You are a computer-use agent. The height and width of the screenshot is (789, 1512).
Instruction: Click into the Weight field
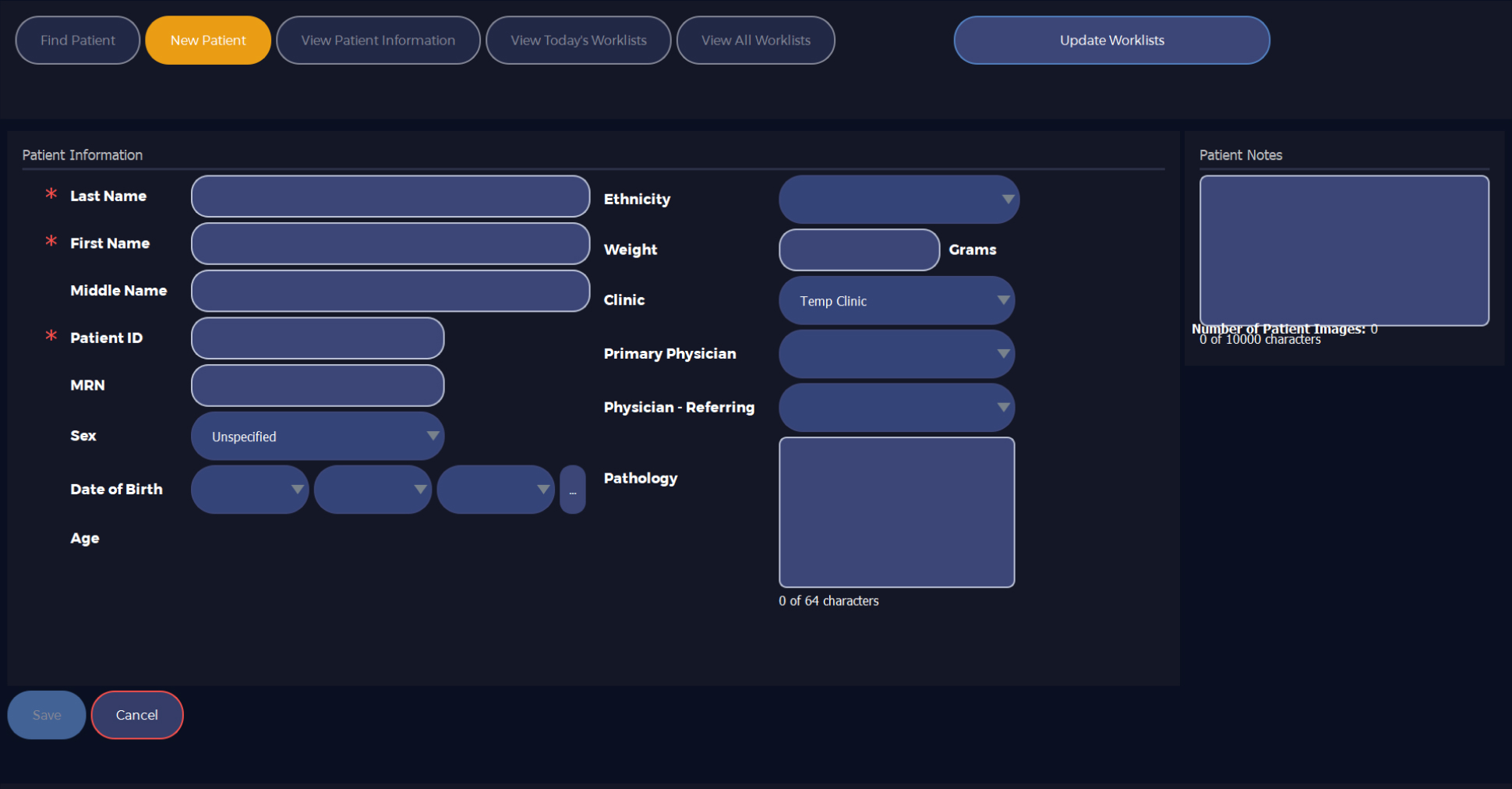tap(859, 250)
